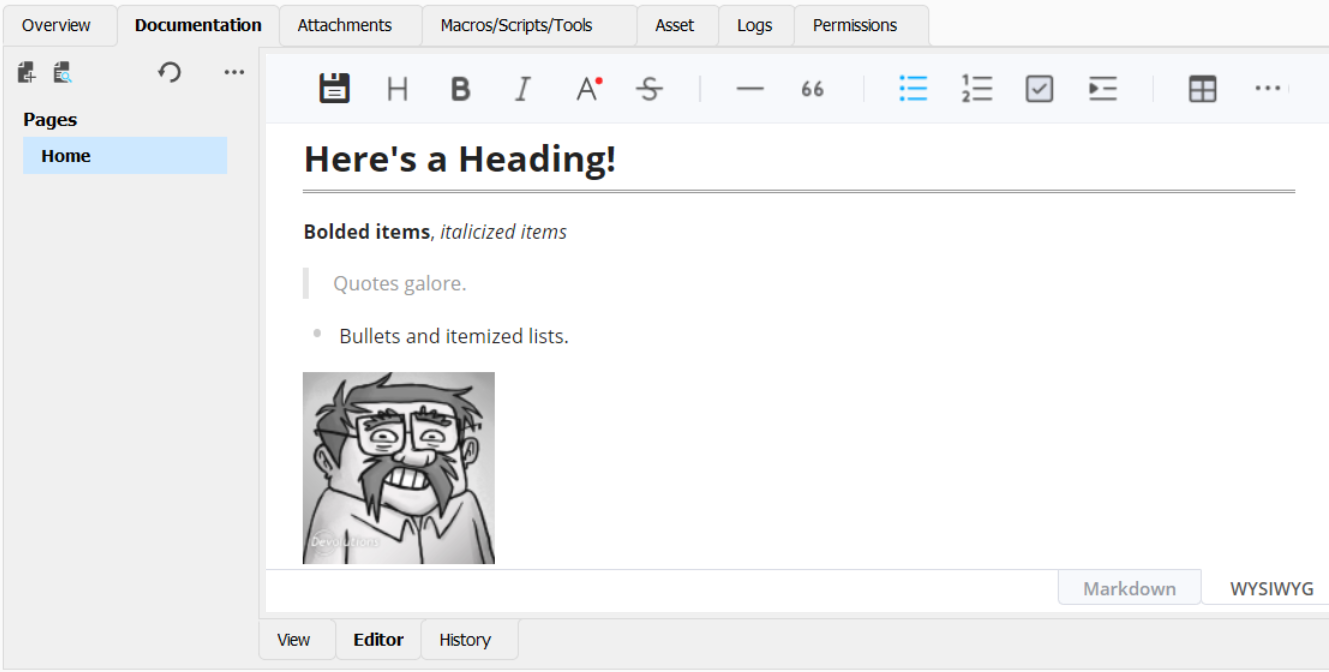Insert a blockquote with the quote icon
Screen dimensions: 1329x672
(812, 88)
